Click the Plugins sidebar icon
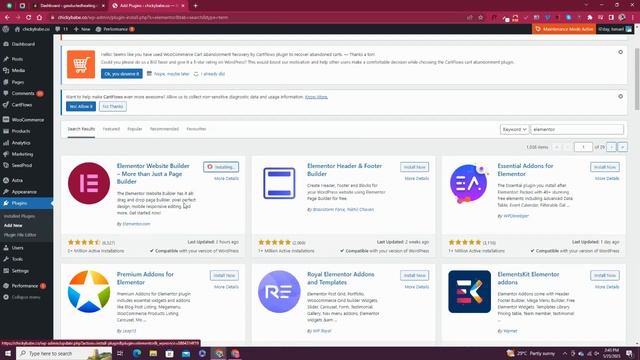Viewport: 640px width, 360px height. (6, 203)
